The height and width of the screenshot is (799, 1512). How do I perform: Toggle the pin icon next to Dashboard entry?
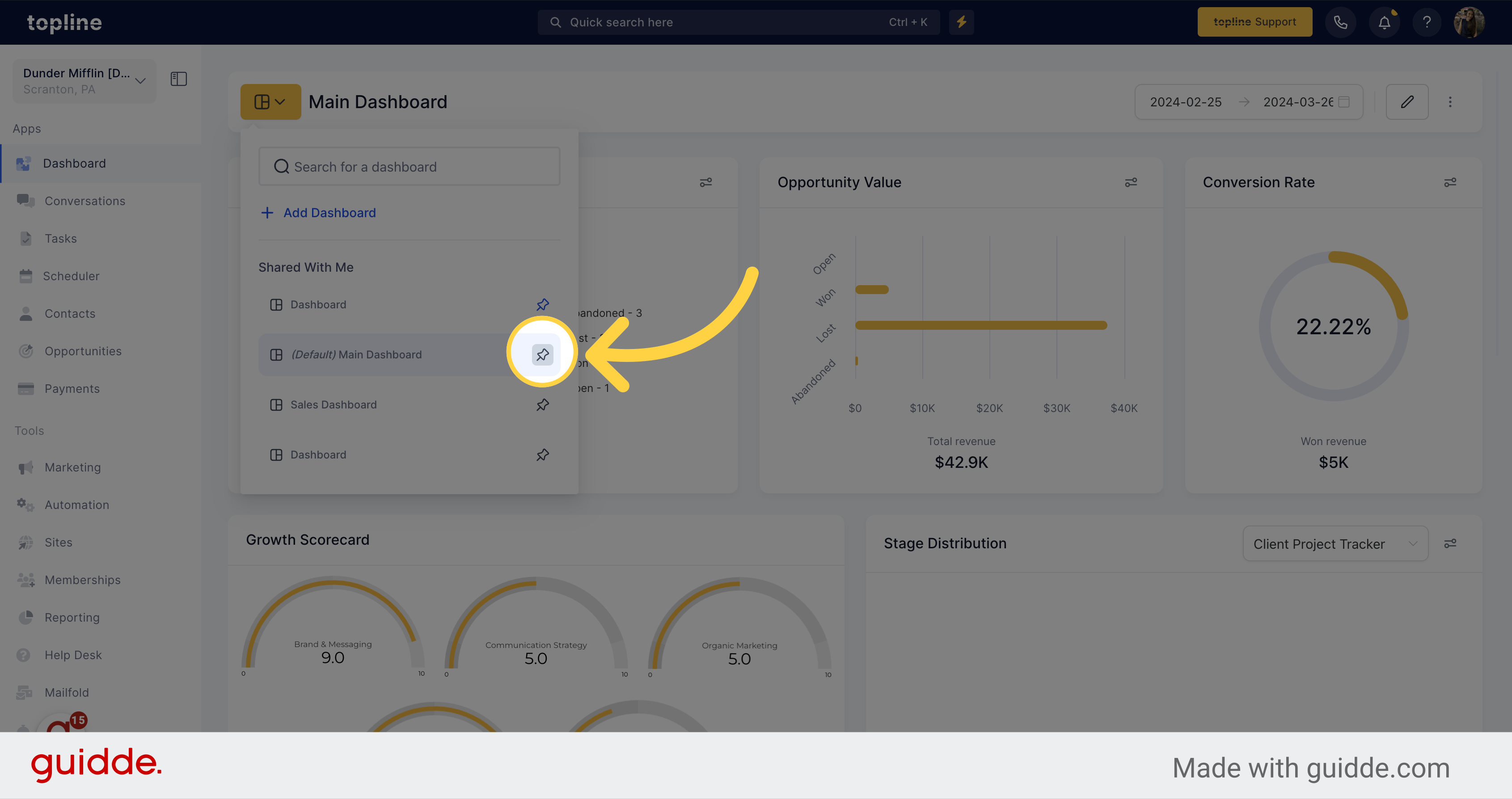(x=543, y=304)
